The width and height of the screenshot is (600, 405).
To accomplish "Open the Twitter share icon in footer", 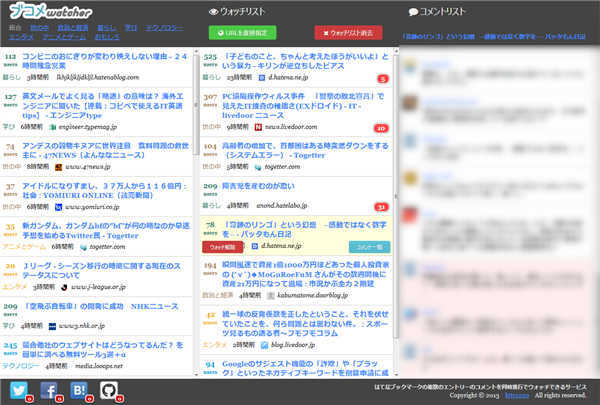I will click(19, 390).
